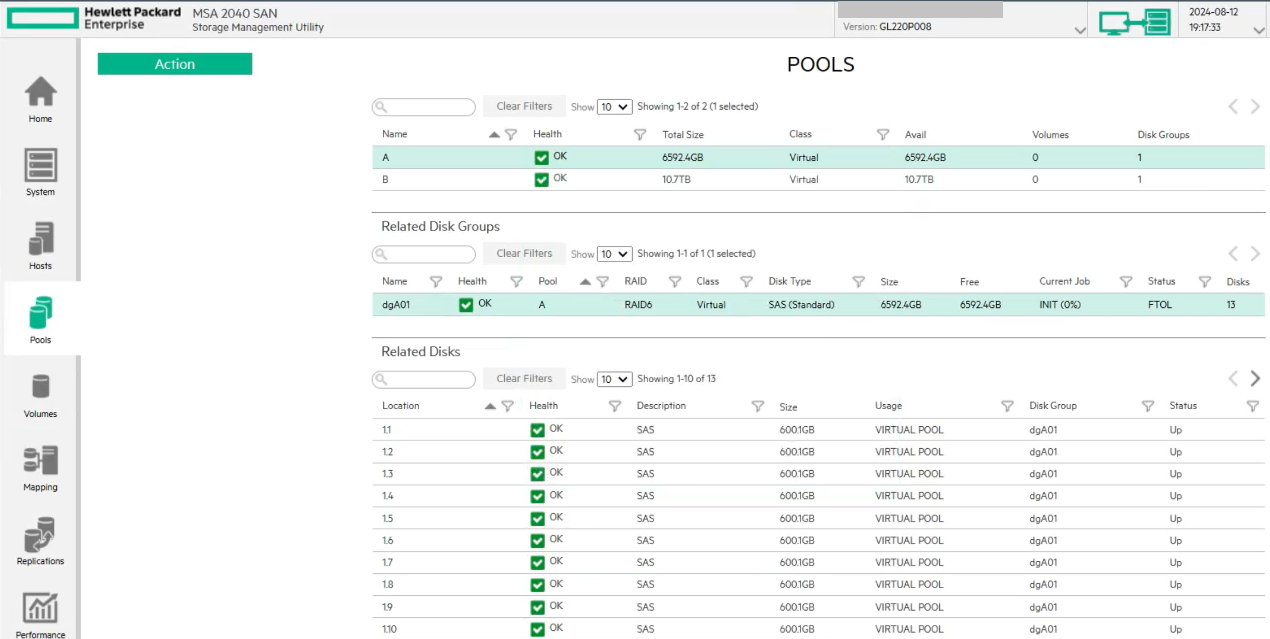Filter Related Disks by Status column

click(1253, 406)
